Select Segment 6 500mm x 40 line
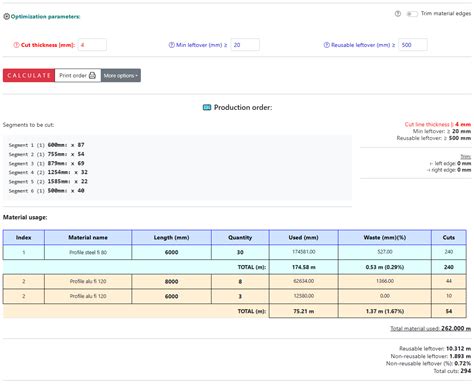This screenshot has width=474, height=385. (x=46, y=191)
